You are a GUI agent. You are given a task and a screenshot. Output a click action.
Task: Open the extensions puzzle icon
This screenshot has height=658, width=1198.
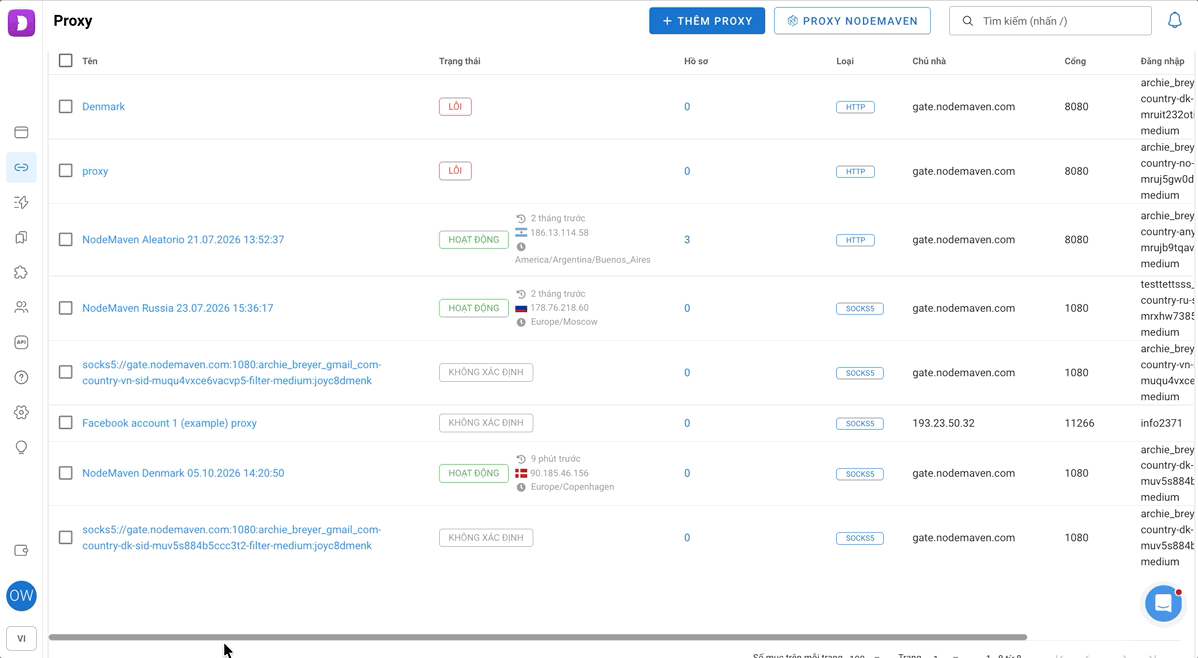[21, 272]
